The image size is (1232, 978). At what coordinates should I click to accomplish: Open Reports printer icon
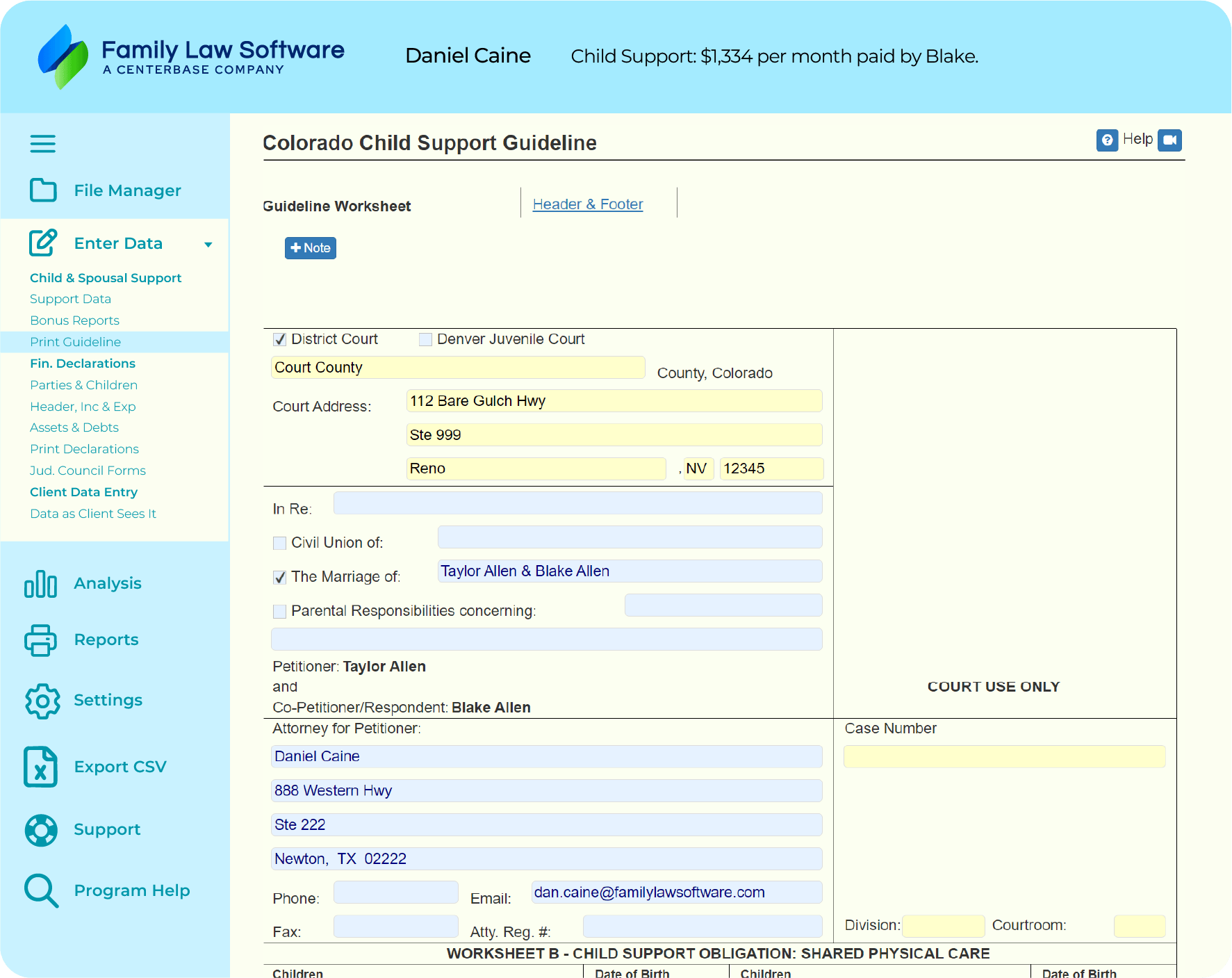point(40,640)
